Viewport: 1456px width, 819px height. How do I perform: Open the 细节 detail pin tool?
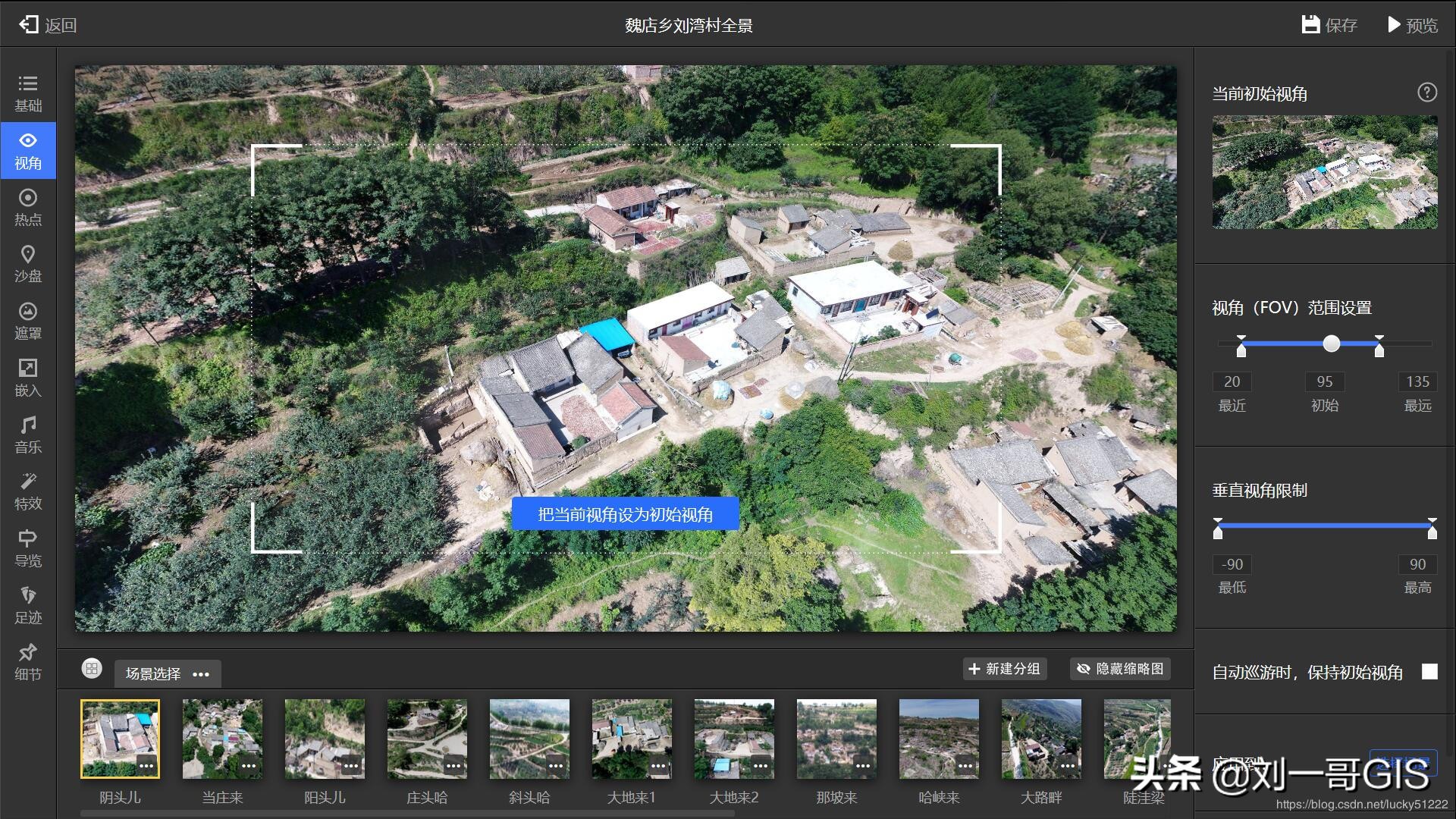tap(28, 662)
